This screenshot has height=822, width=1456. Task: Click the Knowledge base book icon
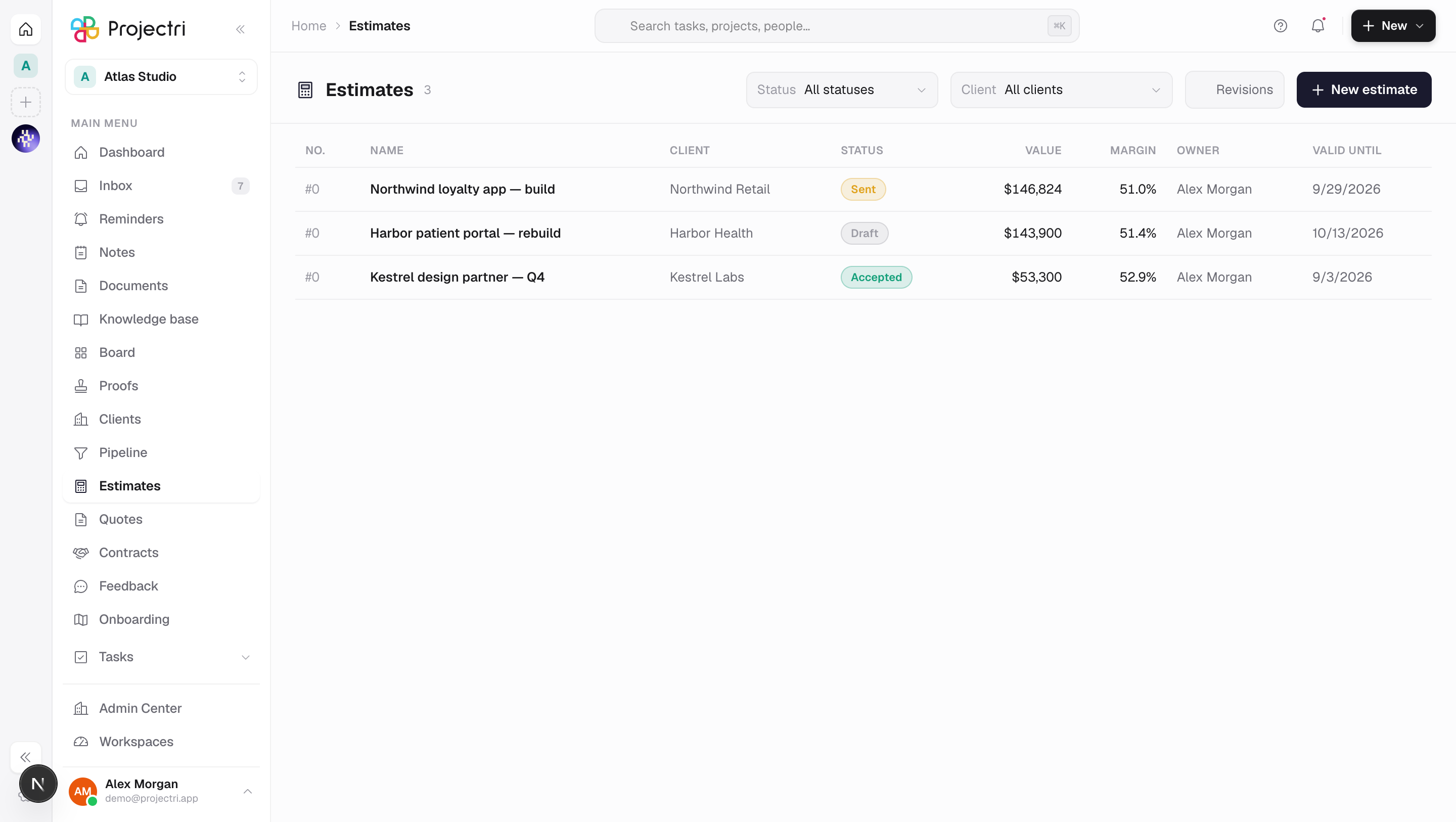(x=81, y=319)
